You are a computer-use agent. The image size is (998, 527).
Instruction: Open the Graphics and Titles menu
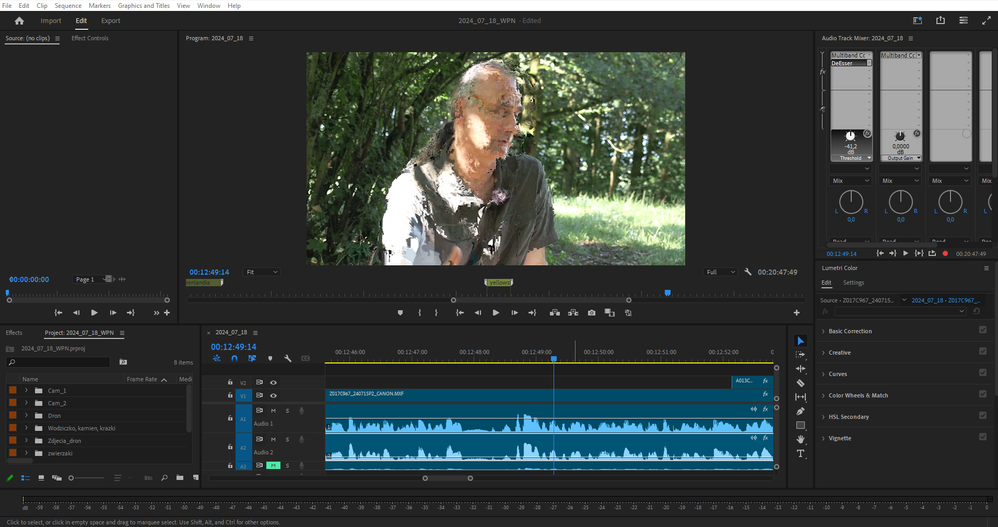click(x=144, y=6)
